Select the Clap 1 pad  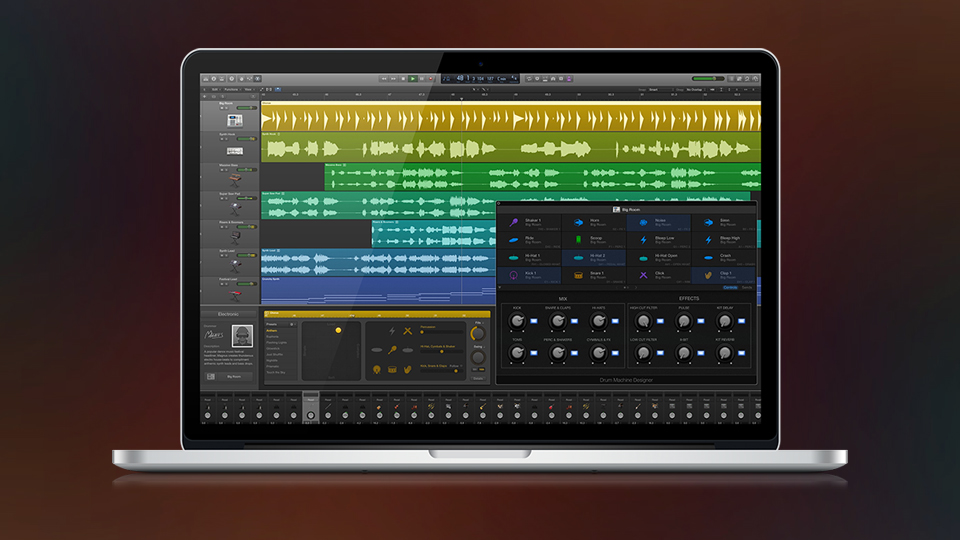724,276
